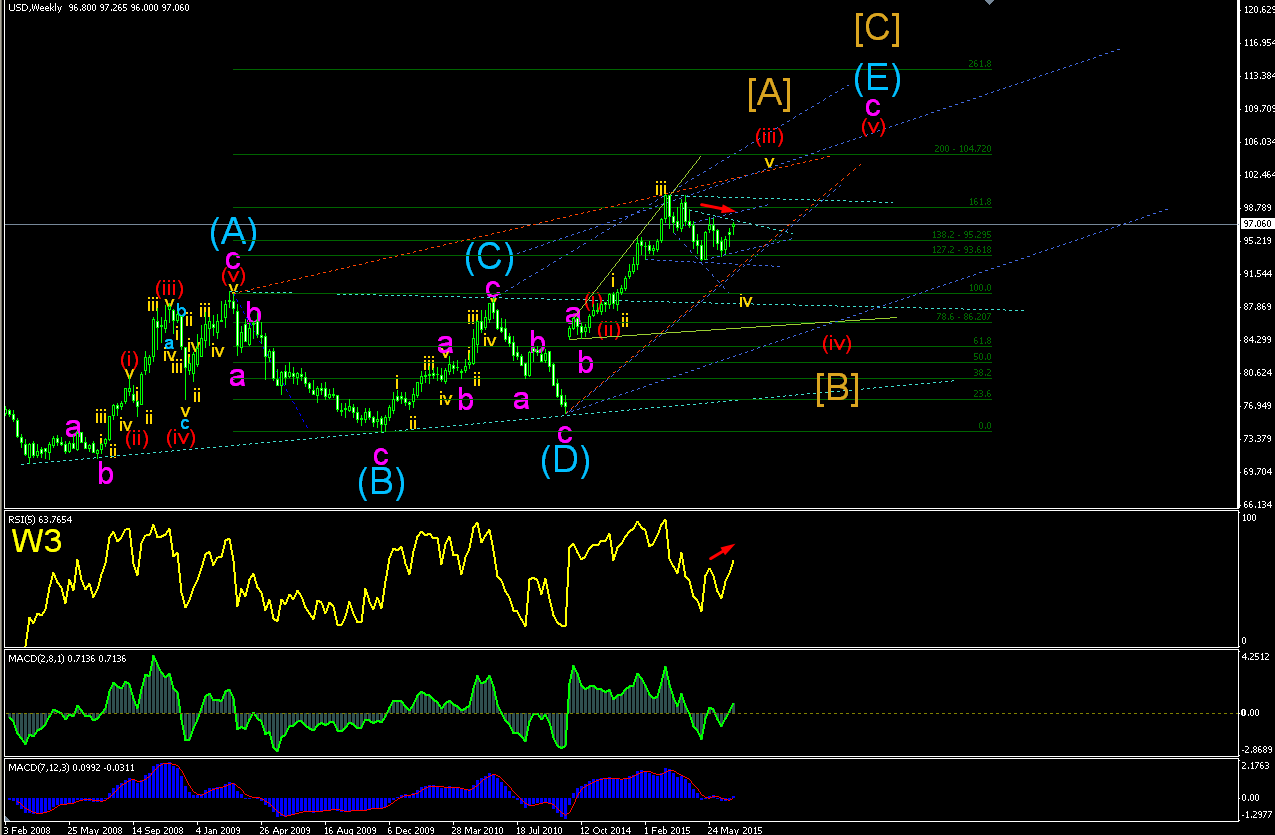
Task: Click the 80.624 price axis value
Action: pyautogui.click(x=1257, y=373)
